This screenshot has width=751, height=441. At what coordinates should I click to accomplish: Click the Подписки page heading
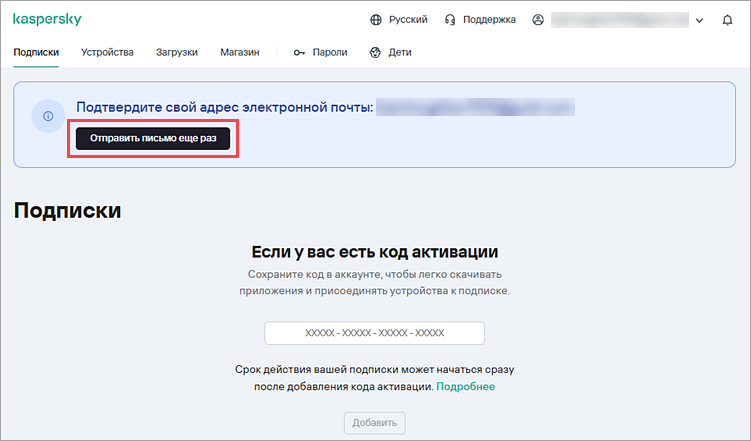[x=68, y=211]
